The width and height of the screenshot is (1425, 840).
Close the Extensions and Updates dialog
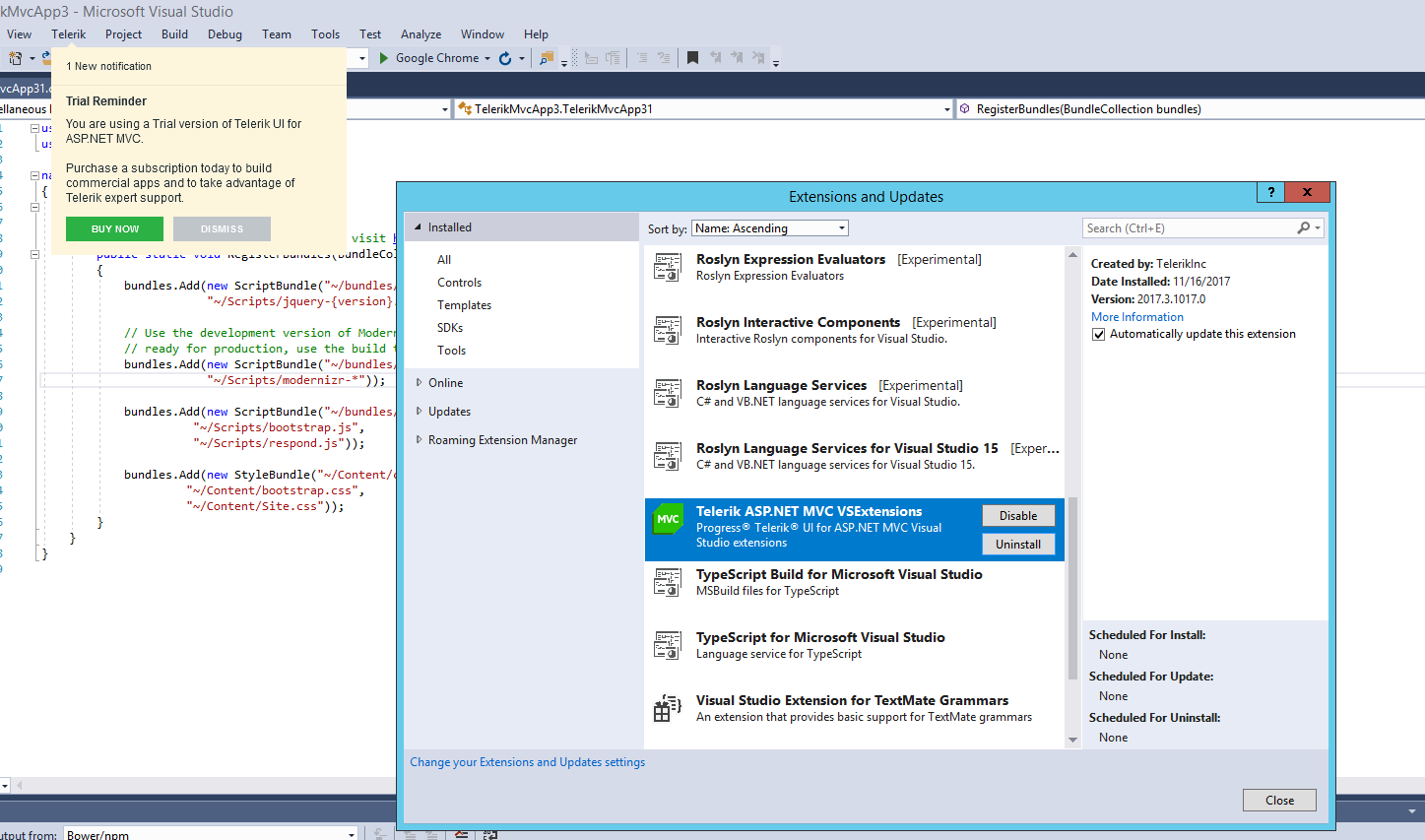tap(1279, 801)
